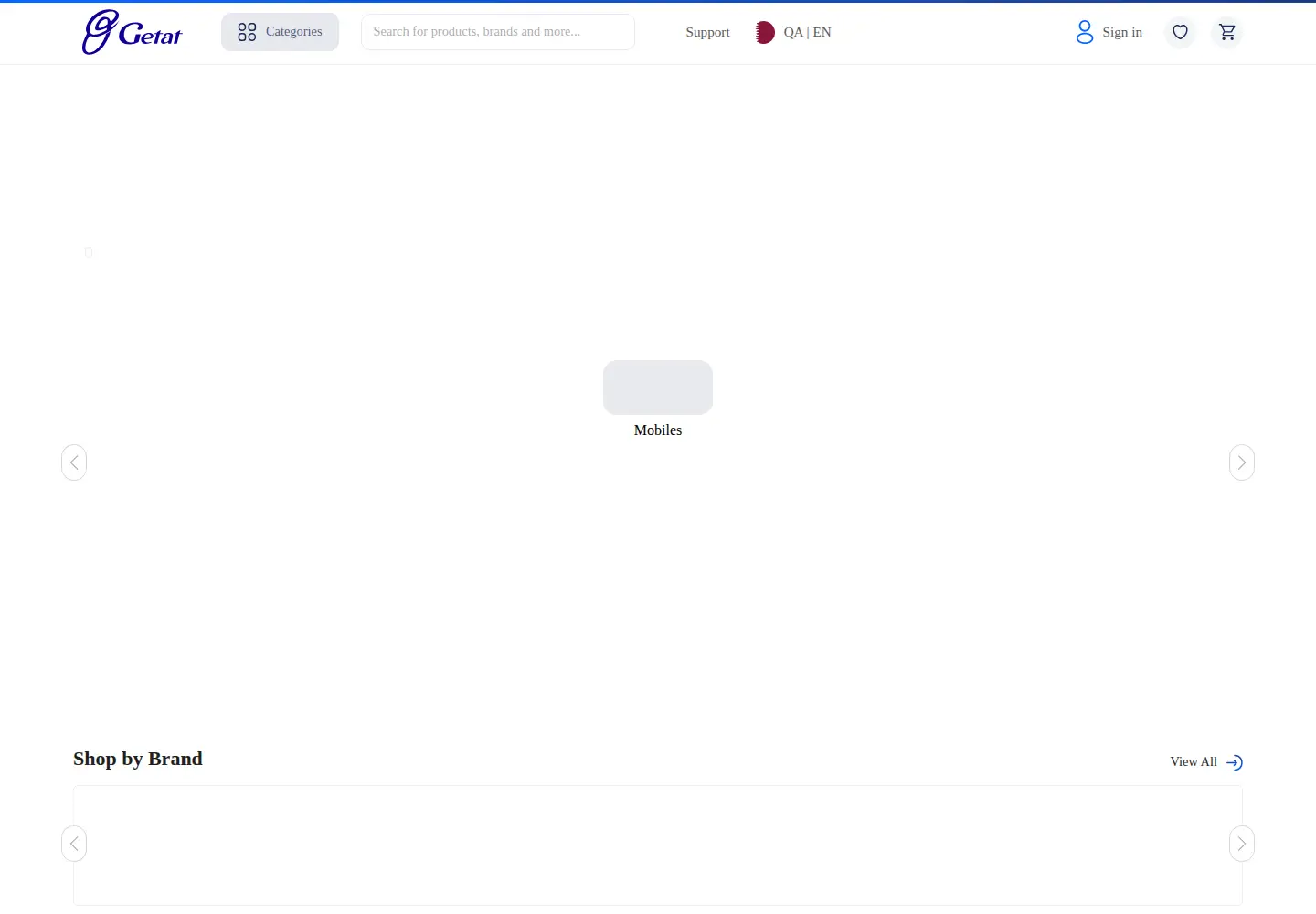Show next brands in carousel
This screenshot has width=1316, height=914.
click(1242, 844)
